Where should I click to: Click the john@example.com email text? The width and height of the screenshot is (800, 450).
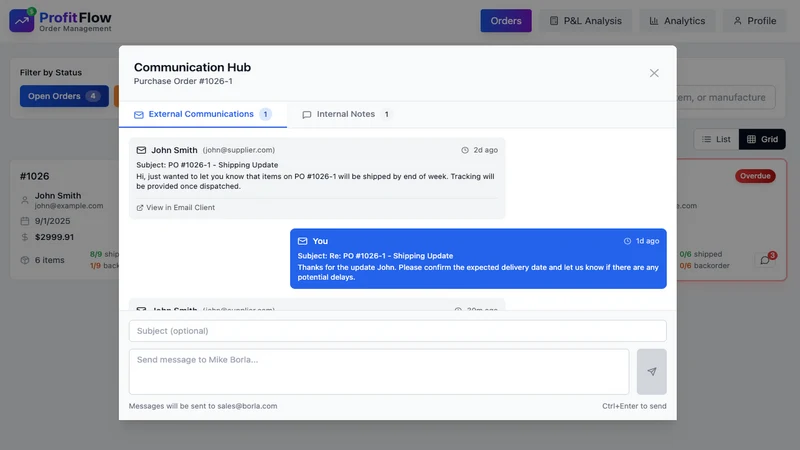coord(69,206)
